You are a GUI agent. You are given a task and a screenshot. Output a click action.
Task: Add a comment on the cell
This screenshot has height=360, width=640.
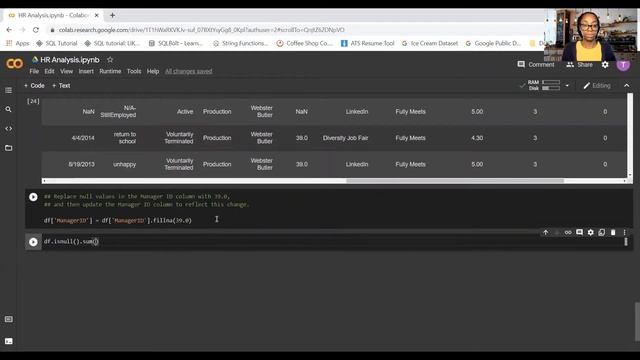(x=579, y=232)
